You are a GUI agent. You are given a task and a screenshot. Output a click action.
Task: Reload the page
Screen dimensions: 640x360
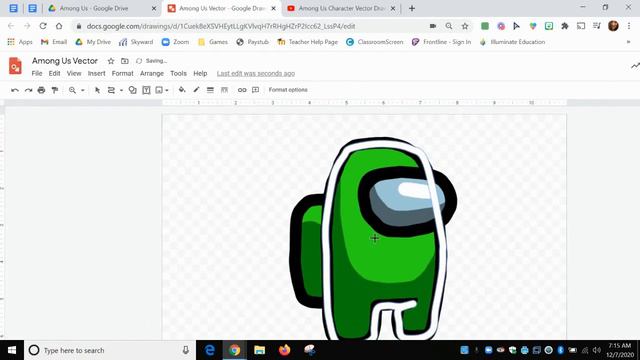click(x=43, y=26)
